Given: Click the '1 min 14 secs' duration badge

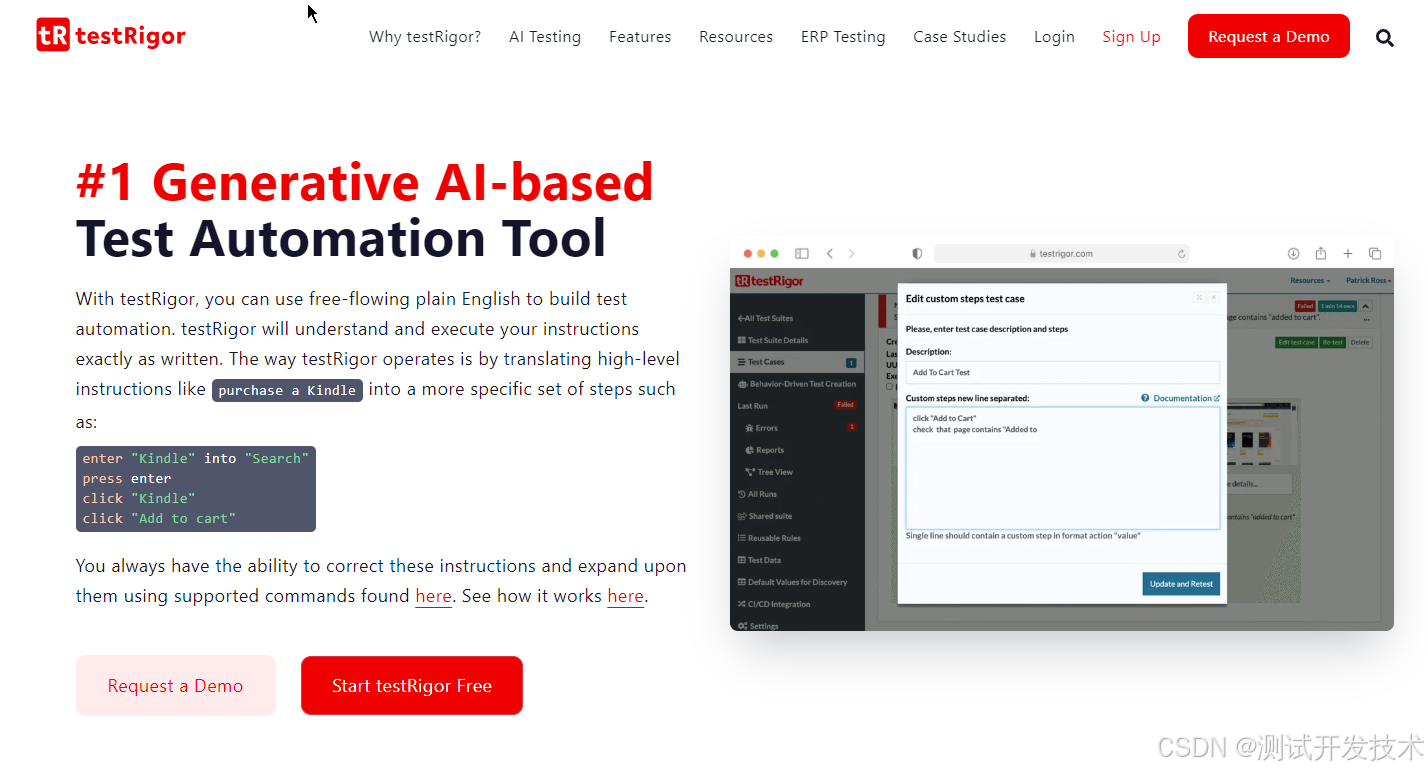Looking at the screenshot, I should (1336, 306).
